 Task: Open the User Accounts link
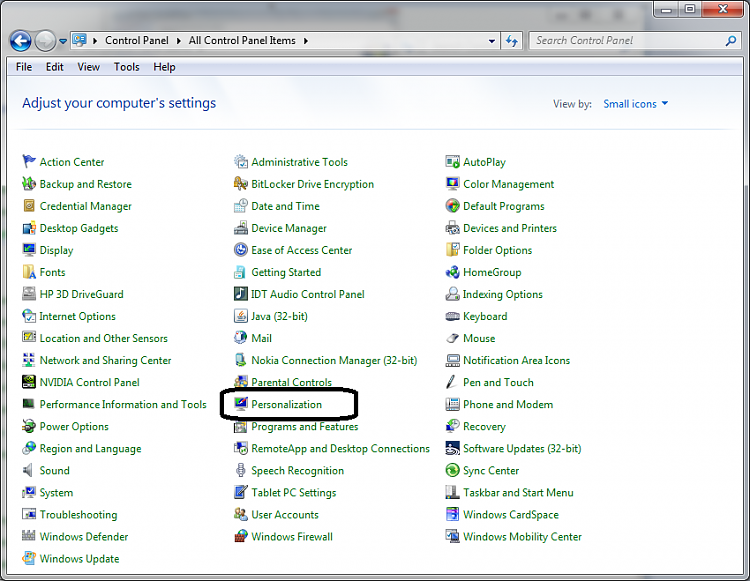pyautogui.click(x=285, y=514)
